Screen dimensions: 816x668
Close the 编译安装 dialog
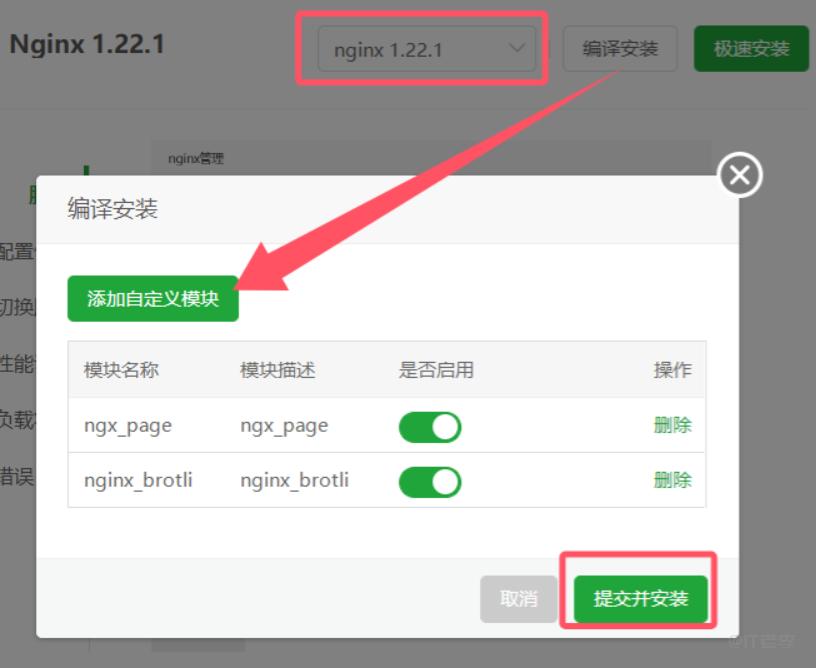point(739,175)
